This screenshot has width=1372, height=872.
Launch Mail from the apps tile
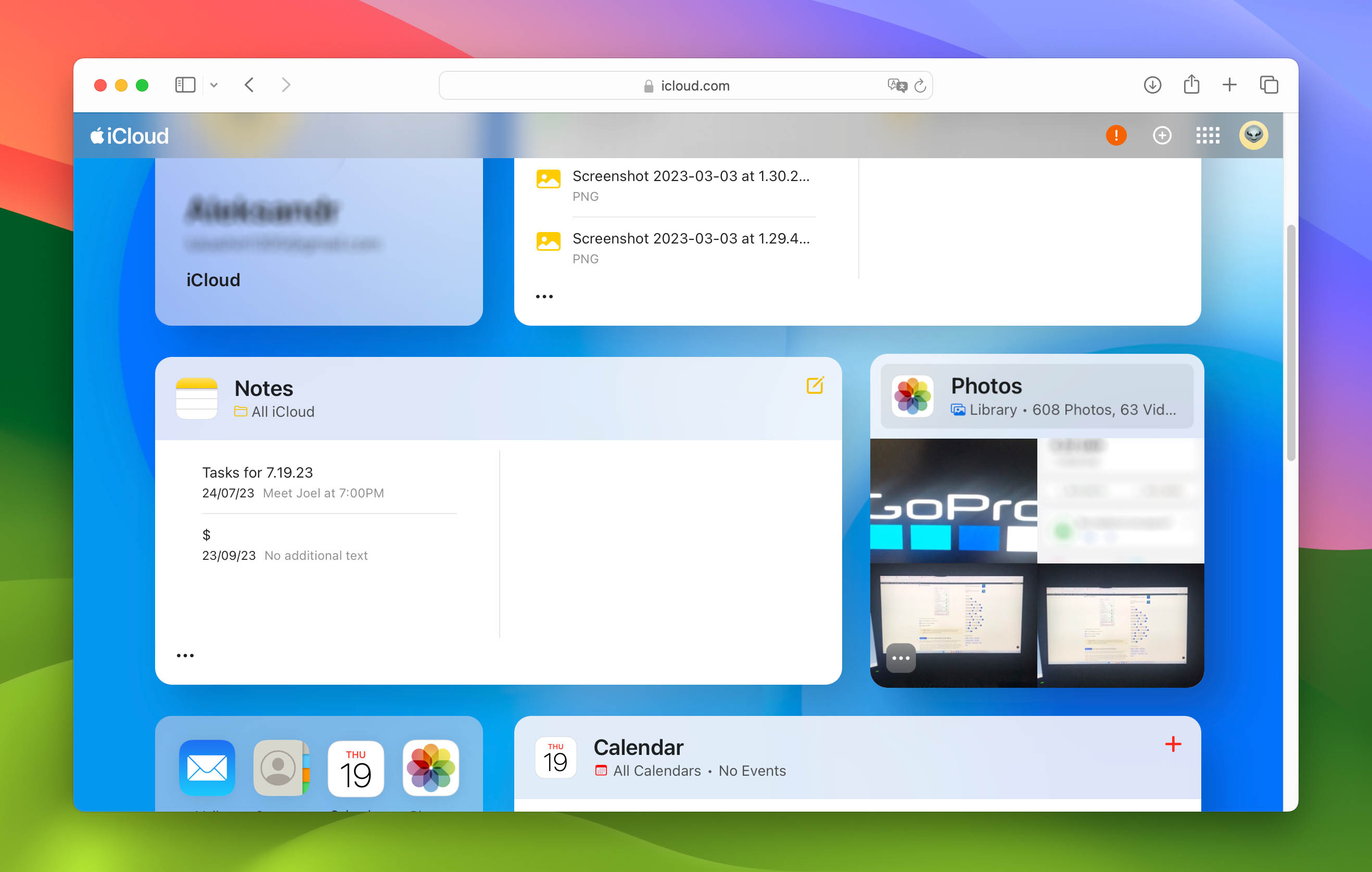point(207,768)
